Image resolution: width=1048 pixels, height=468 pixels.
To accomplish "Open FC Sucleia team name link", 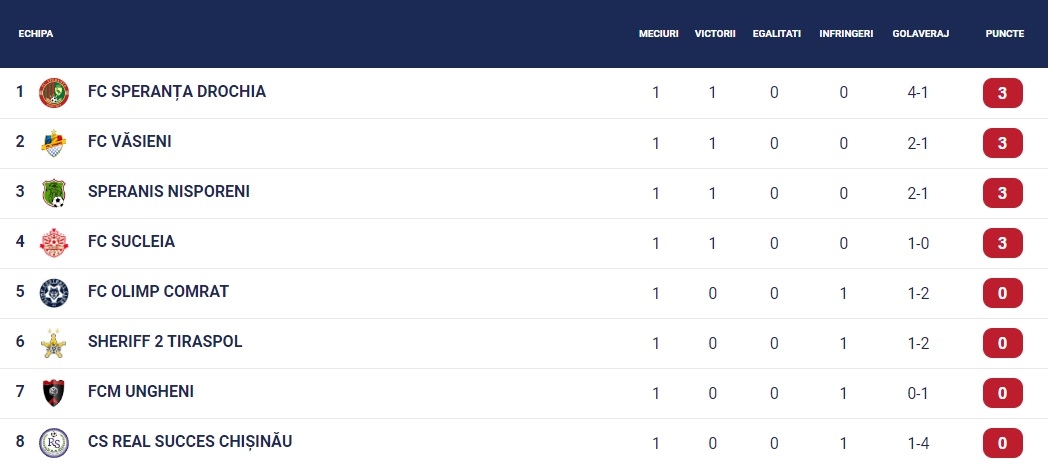I will (x=131, y=241).
